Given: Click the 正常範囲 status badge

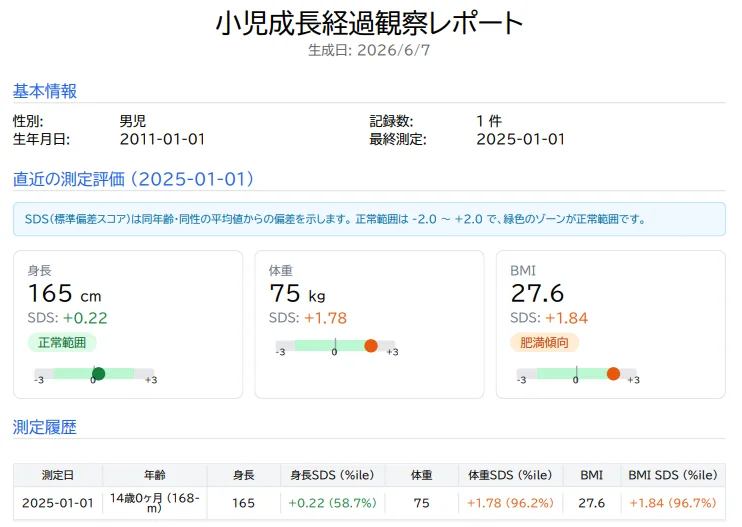Looking at the screenshot, I should pyautogui.click(x=62, y=343).
